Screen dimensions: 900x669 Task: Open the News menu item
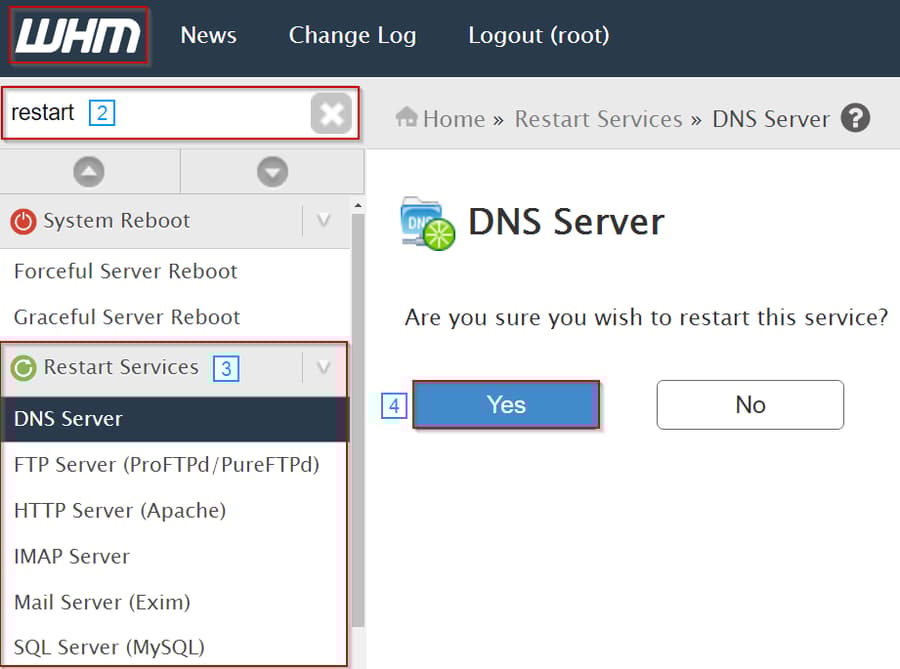coord(208,35)
